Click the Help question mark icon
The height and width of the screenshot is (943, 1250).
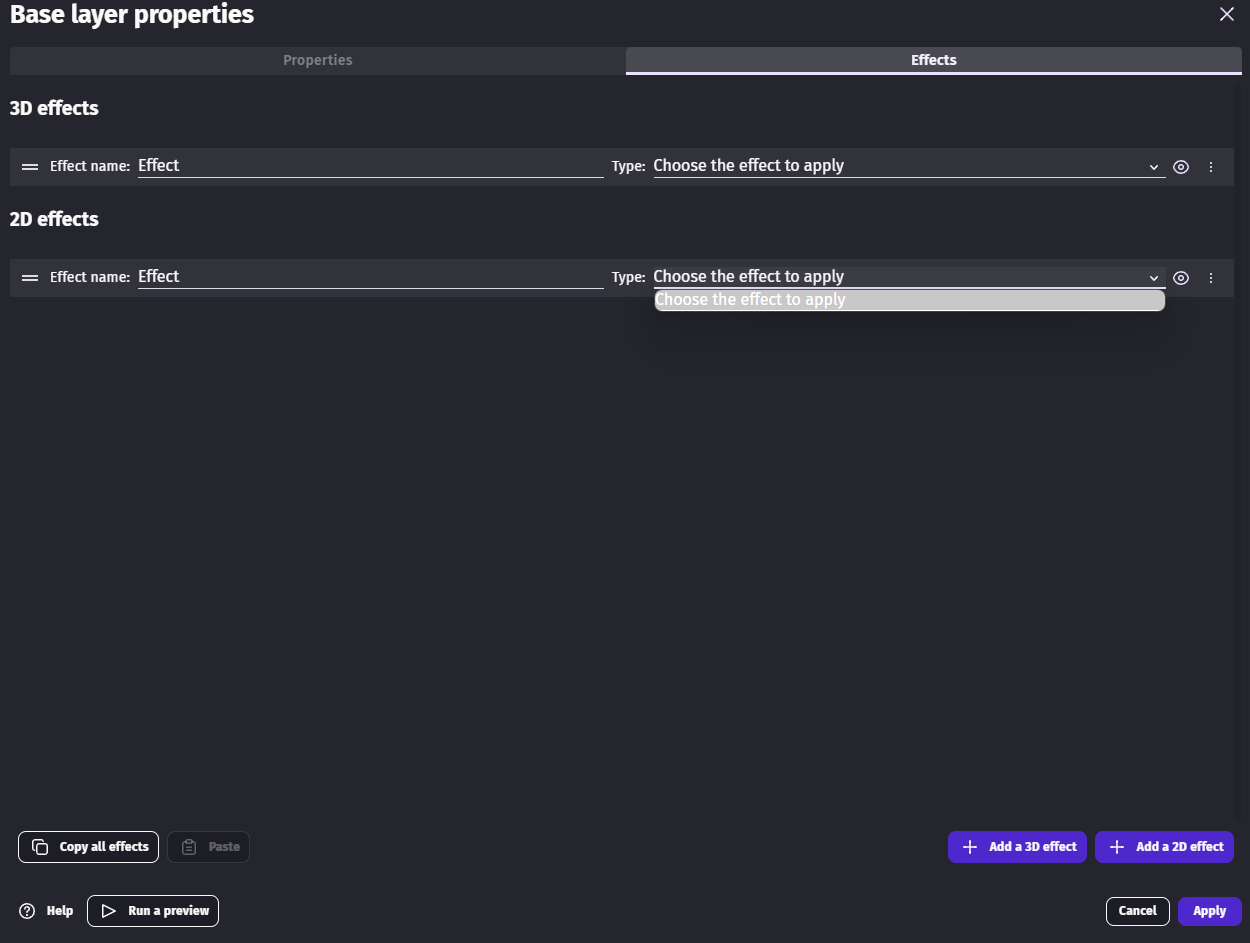[28, 911]
